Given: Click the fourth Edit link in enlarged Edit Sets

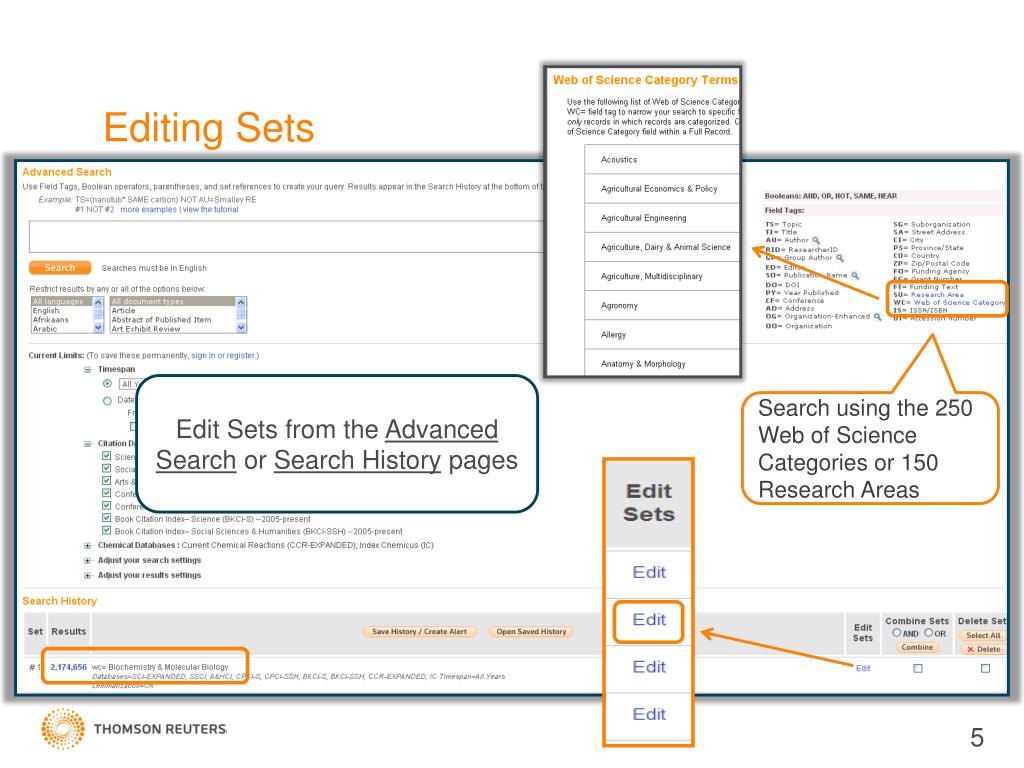Looking at the screenshot, I should [x=648, y=714].
